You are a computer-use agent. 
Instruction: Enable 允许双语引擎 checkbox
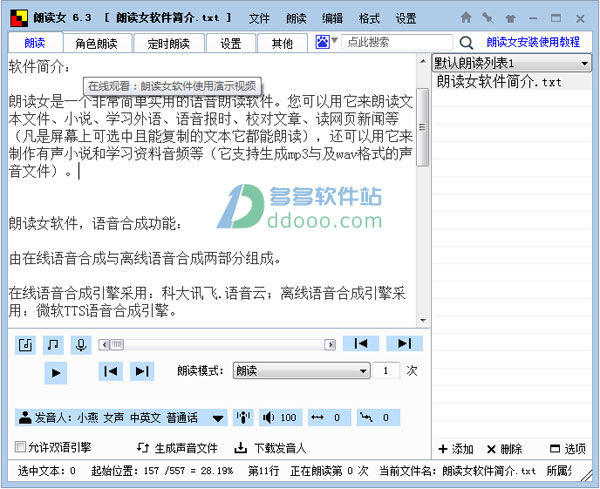20,447
